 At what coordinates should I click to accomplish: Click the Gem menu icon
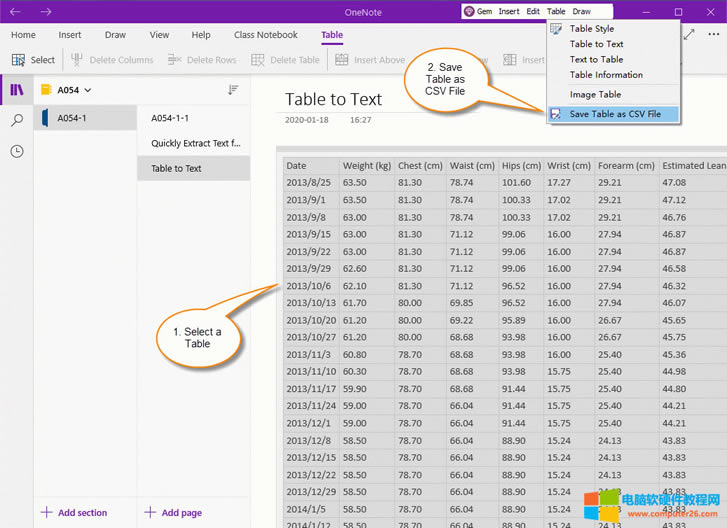click(469, 12)
